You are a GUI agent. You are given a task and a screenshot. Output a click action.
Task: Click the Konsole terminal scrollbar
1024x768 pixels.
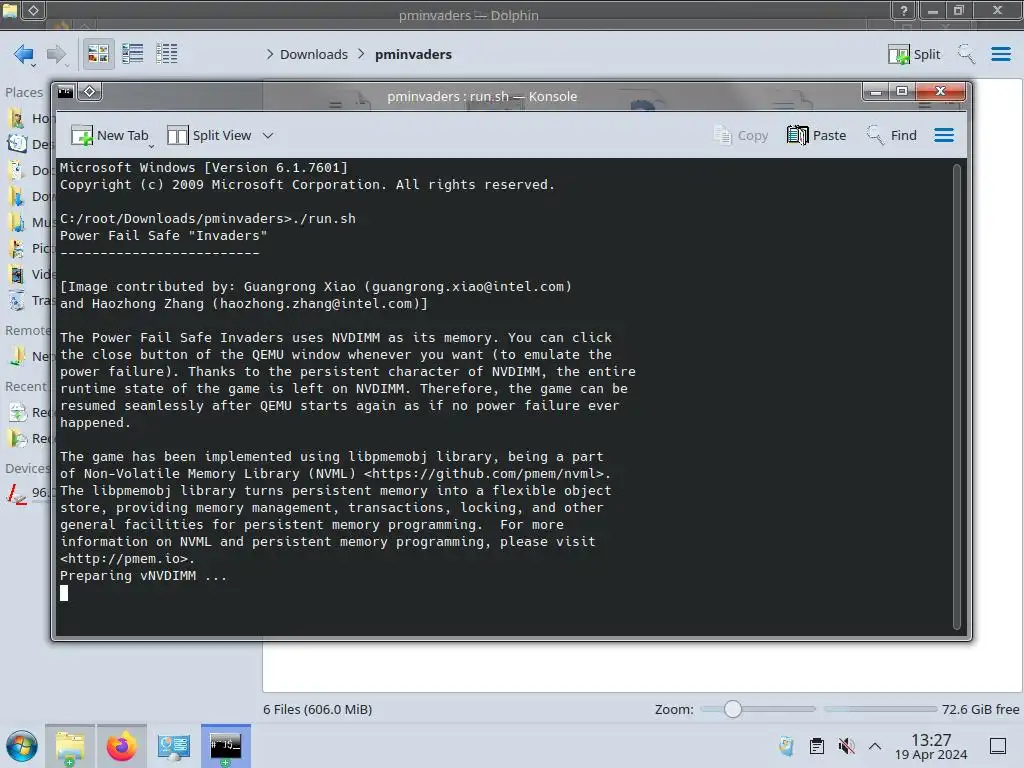957,397
